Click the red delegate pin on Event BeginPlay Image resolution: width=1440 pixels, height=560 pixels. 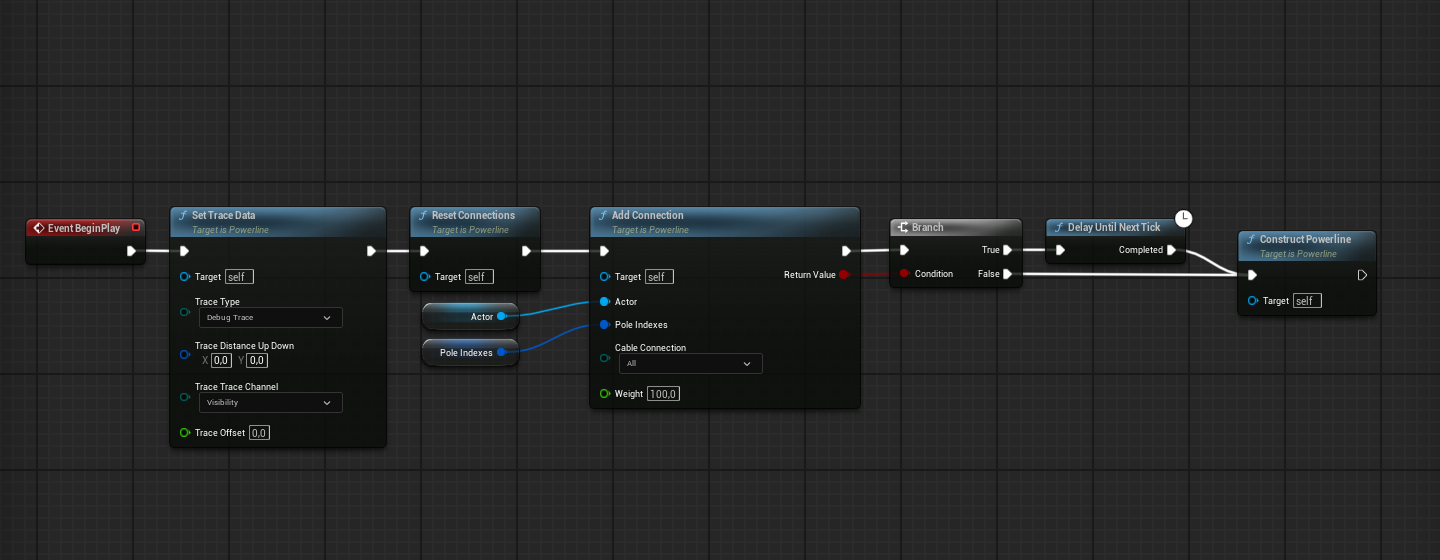point(136,228)
